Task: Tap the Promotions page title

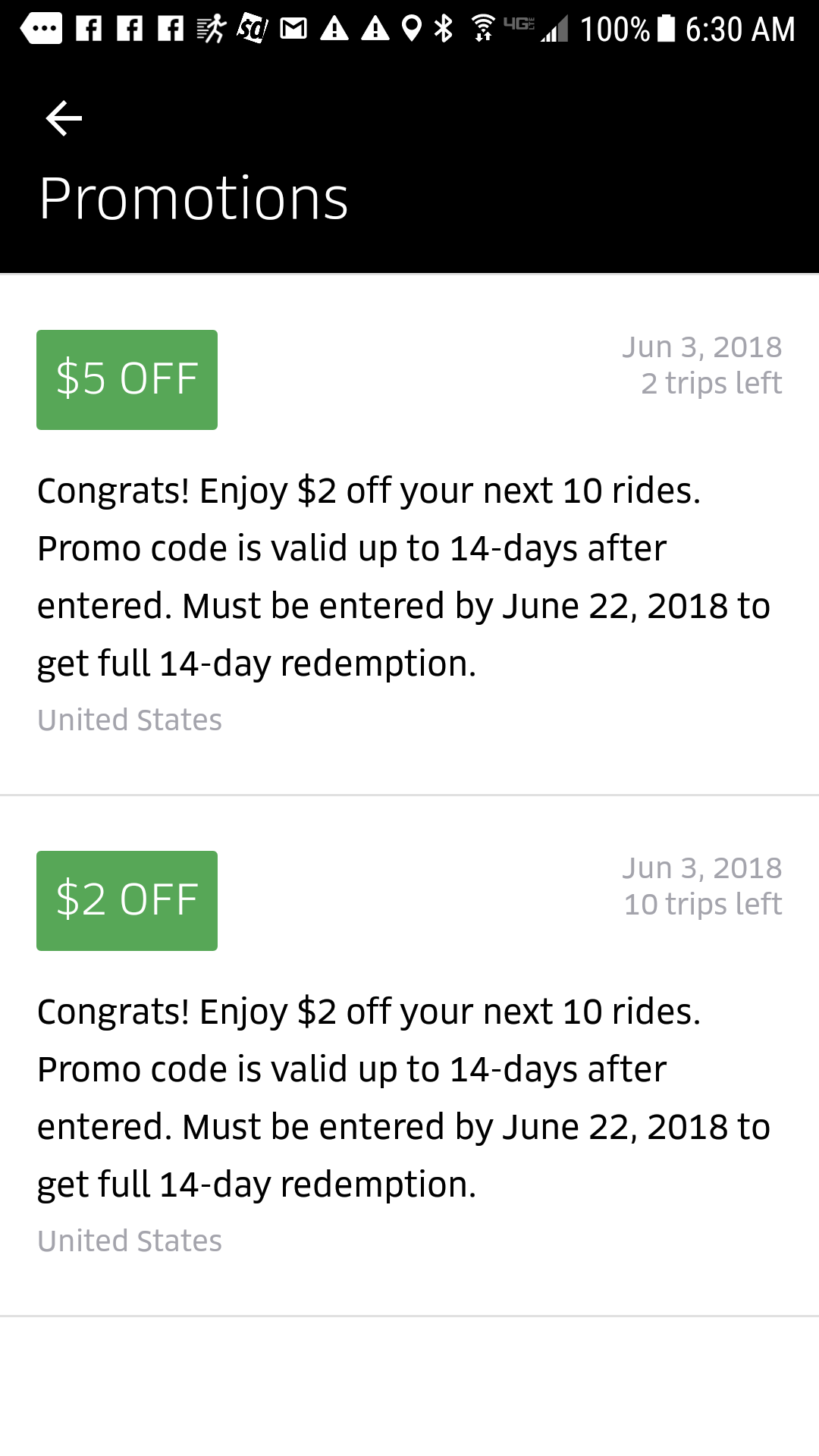Action: pos(193,199)
